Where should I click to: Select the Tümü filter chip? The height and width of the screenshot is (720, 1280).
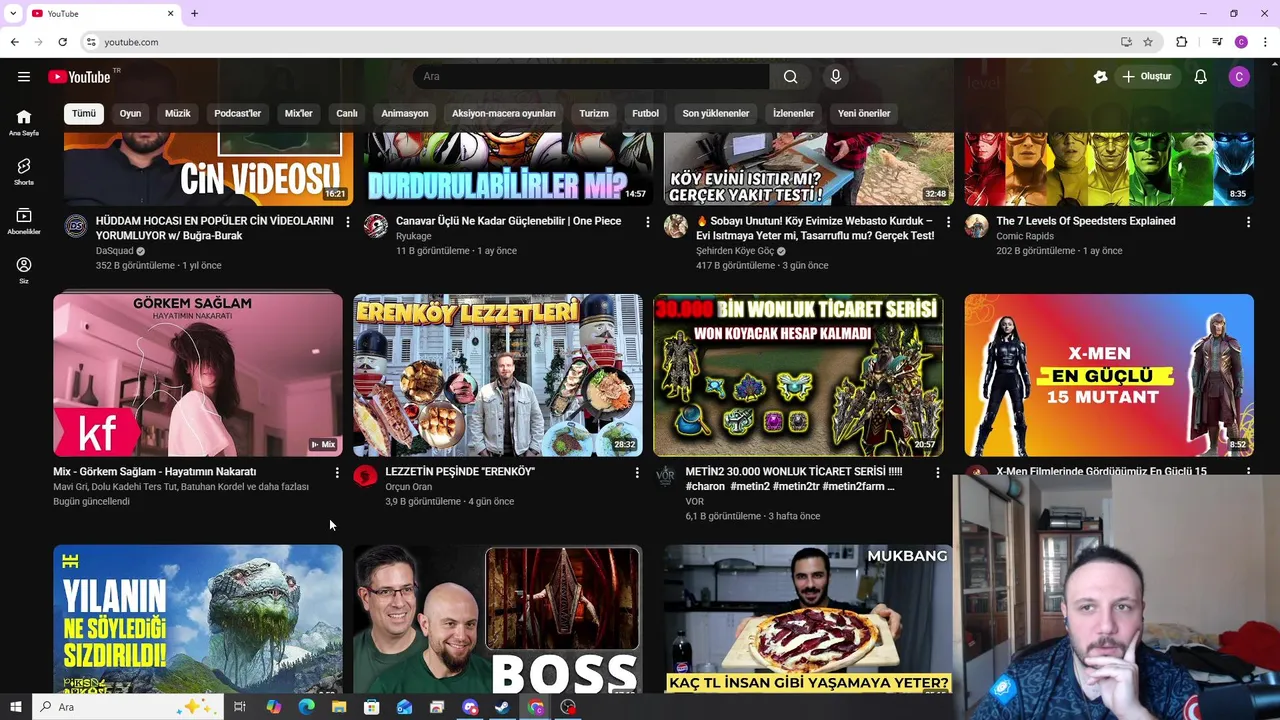click(84, 113)
